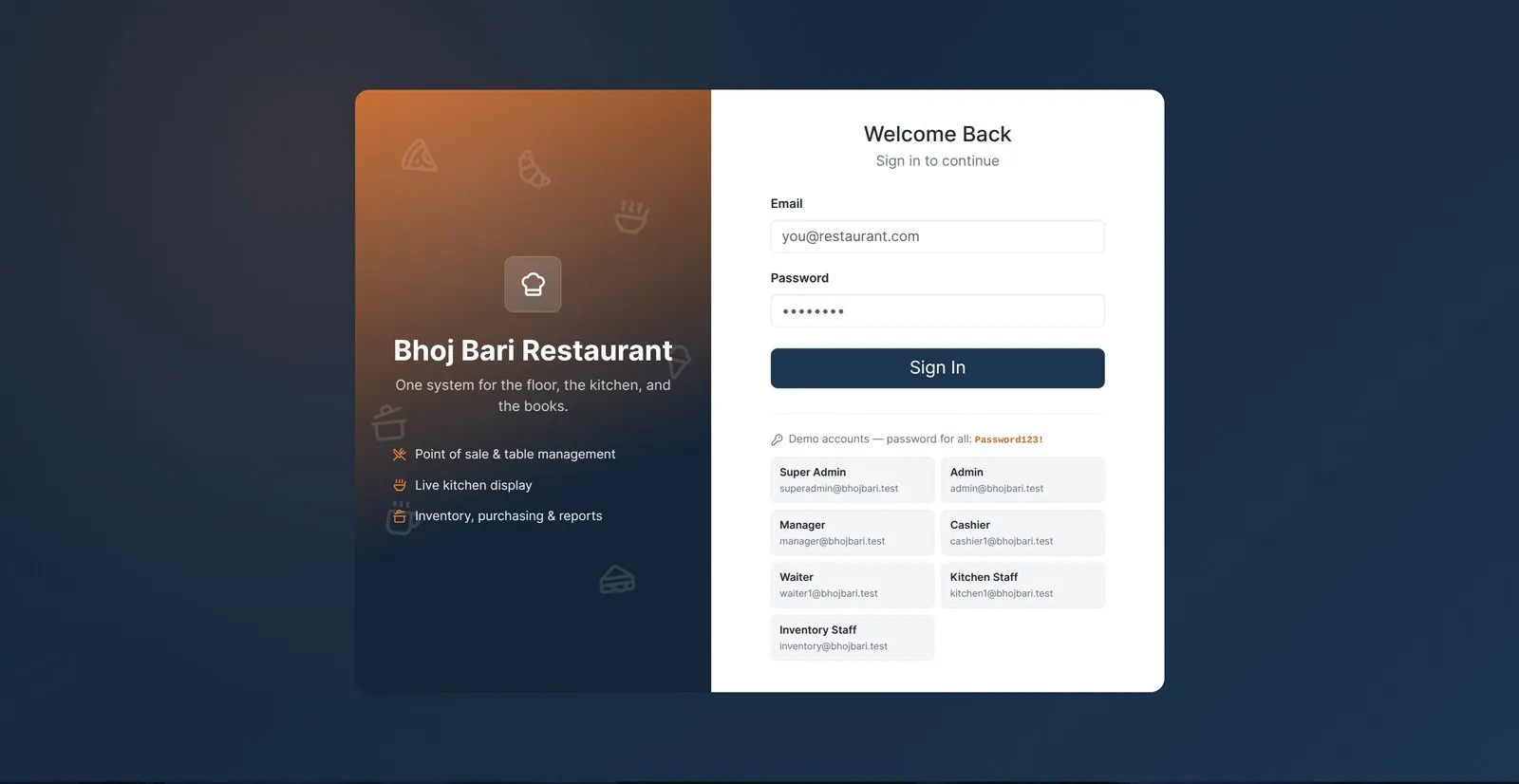Pick the Manager demo account

[x=853, y=532]
